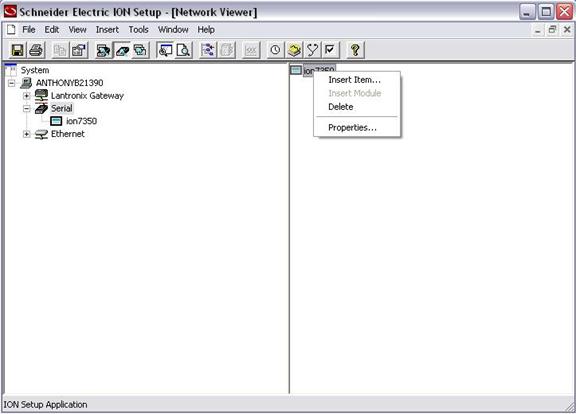Expand the Ethernet tree node
Viewport: 576px width, 414px height.
pos(26,134)
